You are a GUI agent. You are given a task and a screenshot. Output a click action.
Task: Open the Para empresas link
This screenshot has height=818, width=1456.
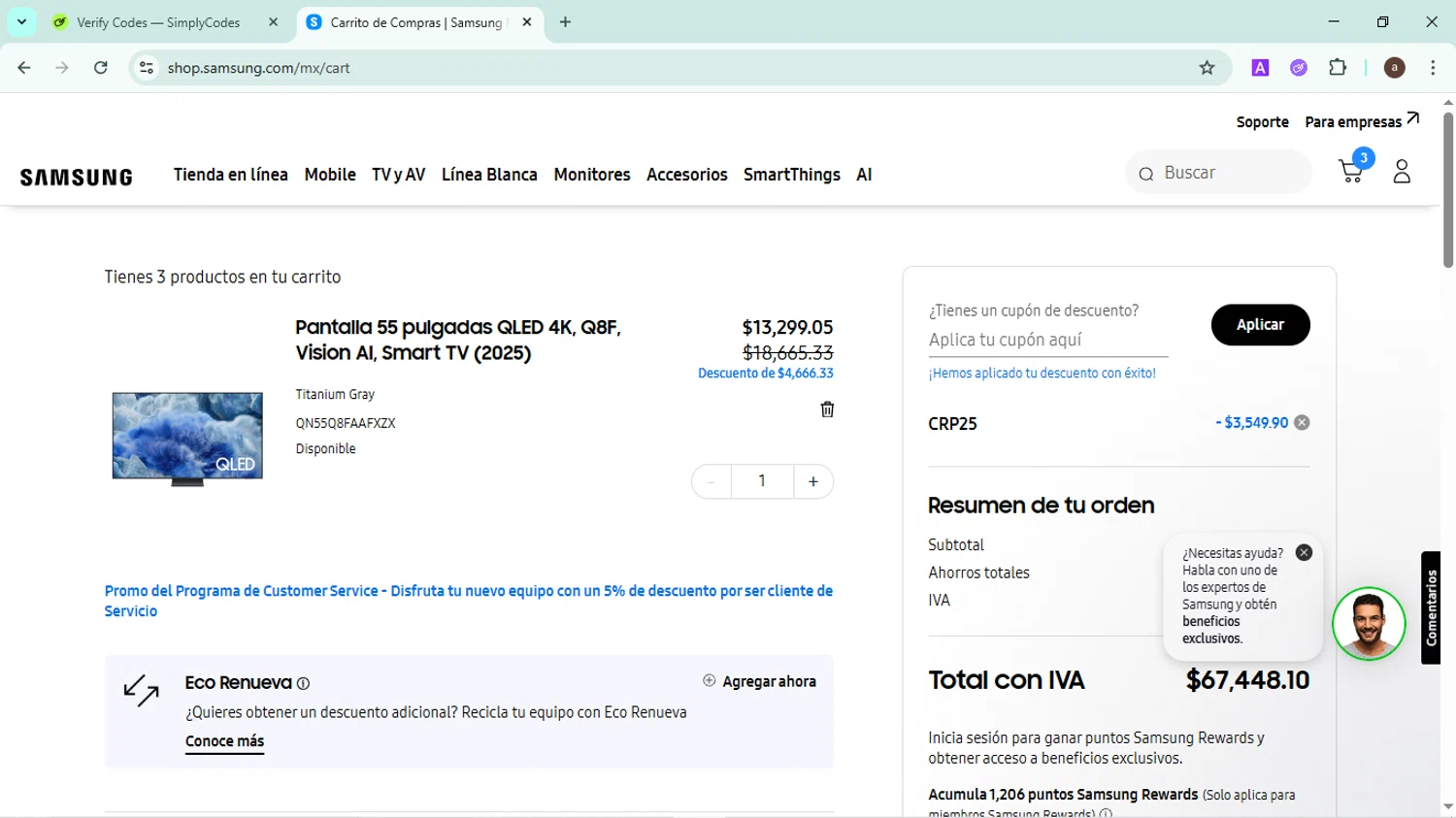coord(1362,121)
